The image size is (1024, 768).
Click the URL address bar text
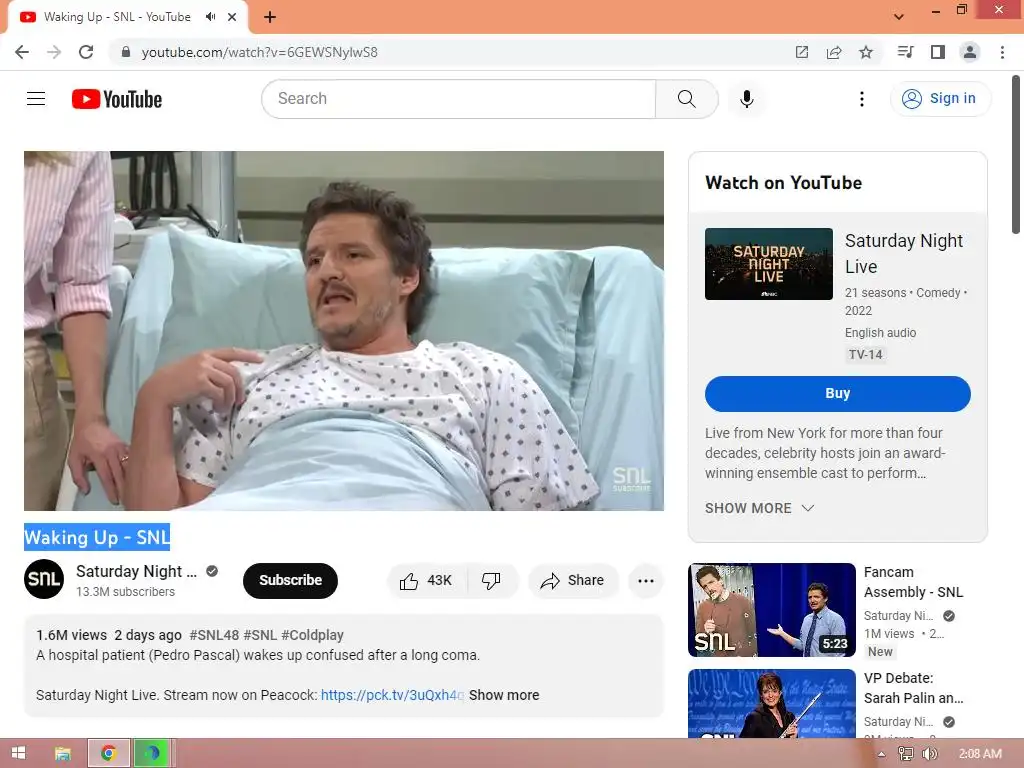259,52
